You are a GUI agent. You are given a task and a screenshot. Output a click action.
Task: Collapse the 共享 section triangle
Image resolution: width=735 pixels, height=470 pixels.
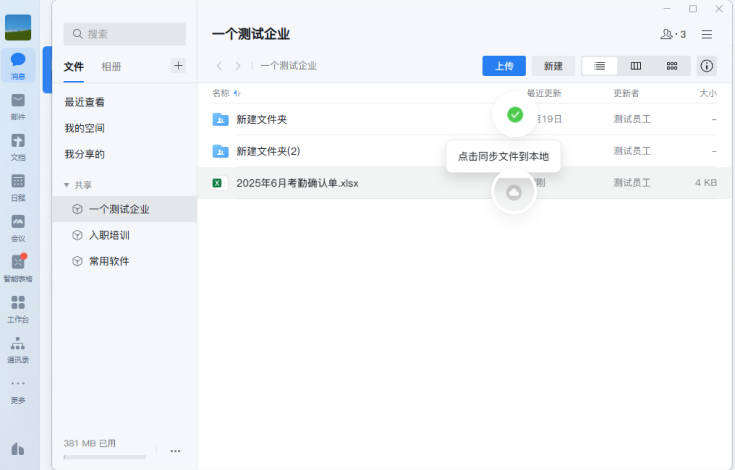point(67,185)
